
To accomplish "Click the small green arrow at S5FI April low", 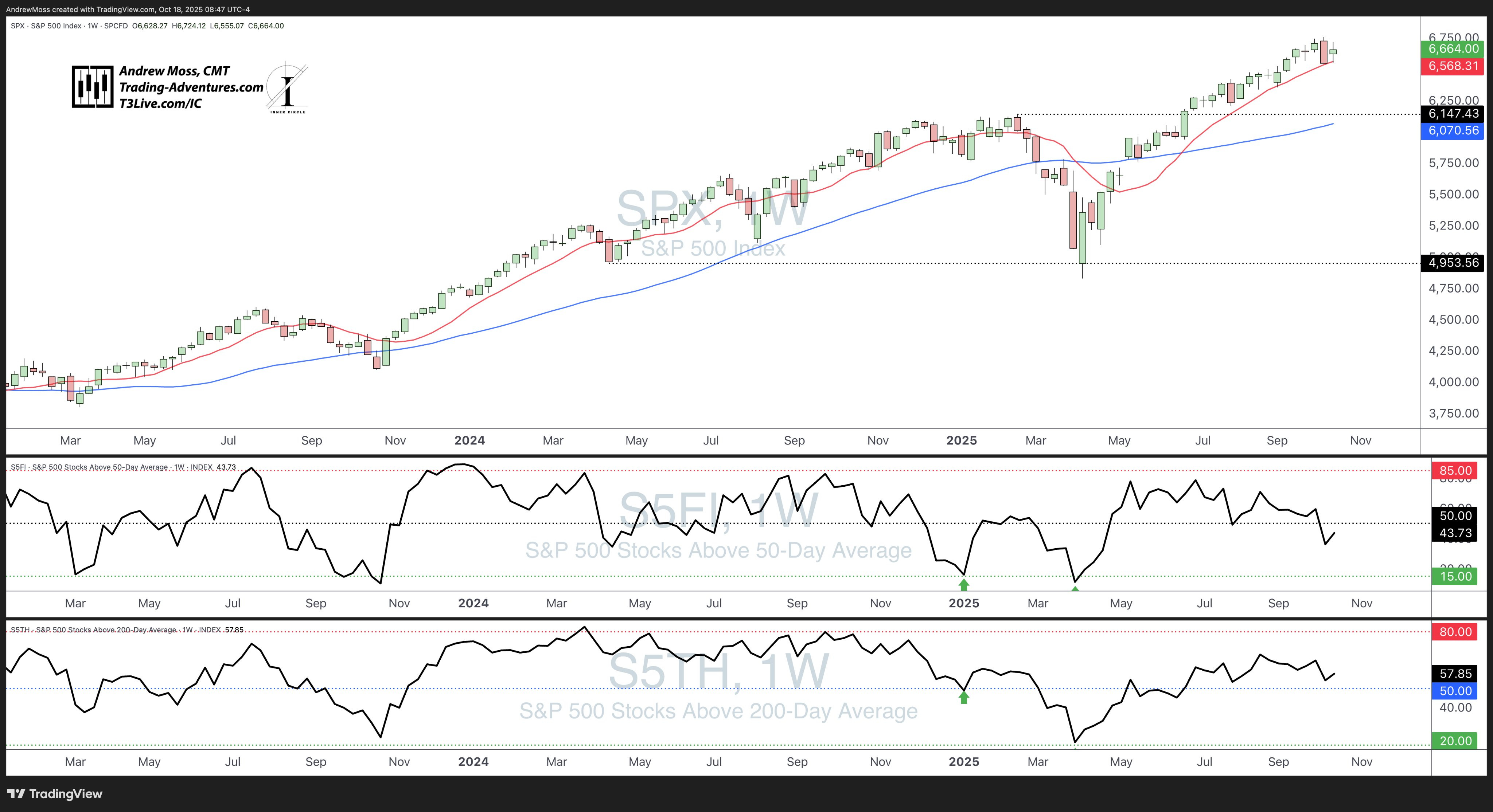I will [1075, 588].
